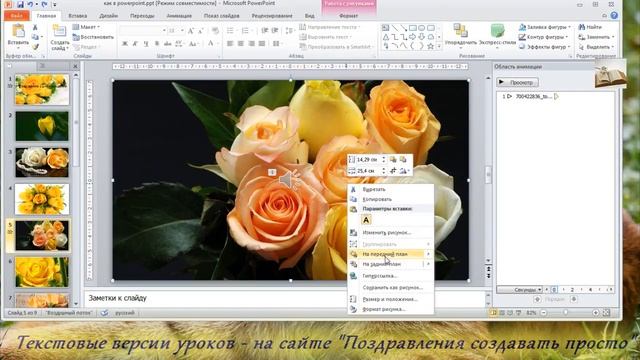Click the Файл (File) button

[16, 16]
